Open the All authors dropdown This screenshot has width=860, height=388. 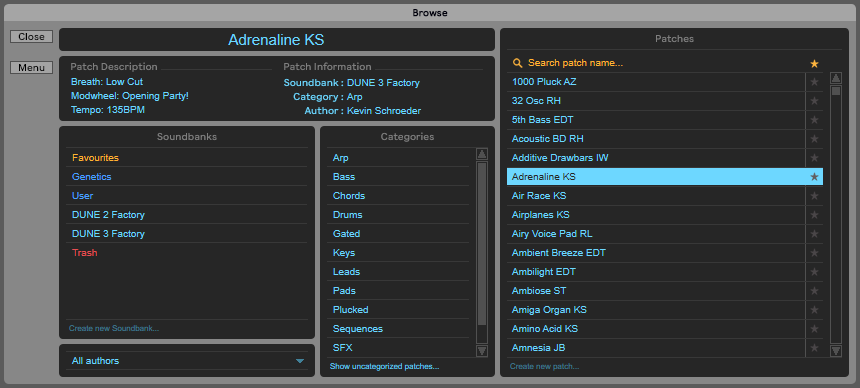click(187, 361)
